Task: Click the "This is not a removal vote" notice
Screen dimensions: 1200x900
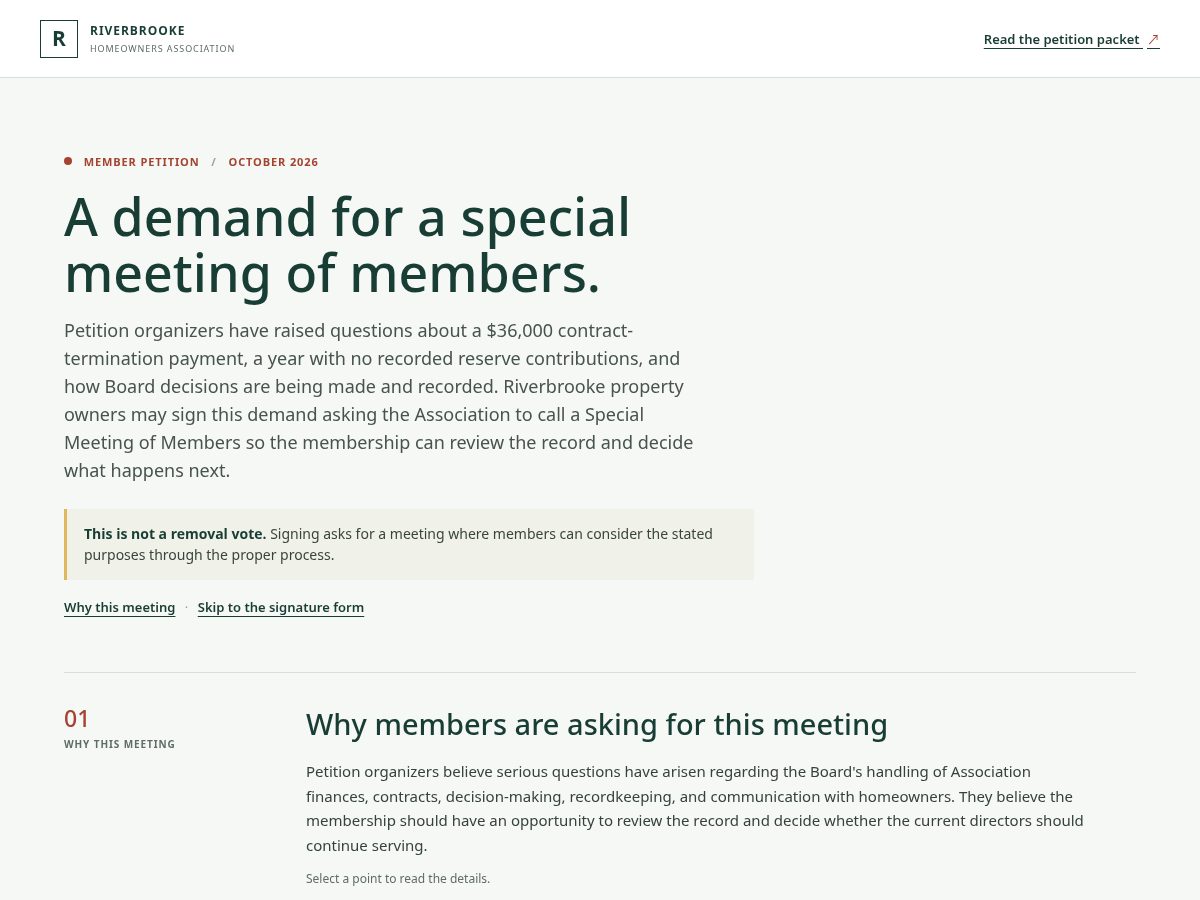Action: [409, 544]
